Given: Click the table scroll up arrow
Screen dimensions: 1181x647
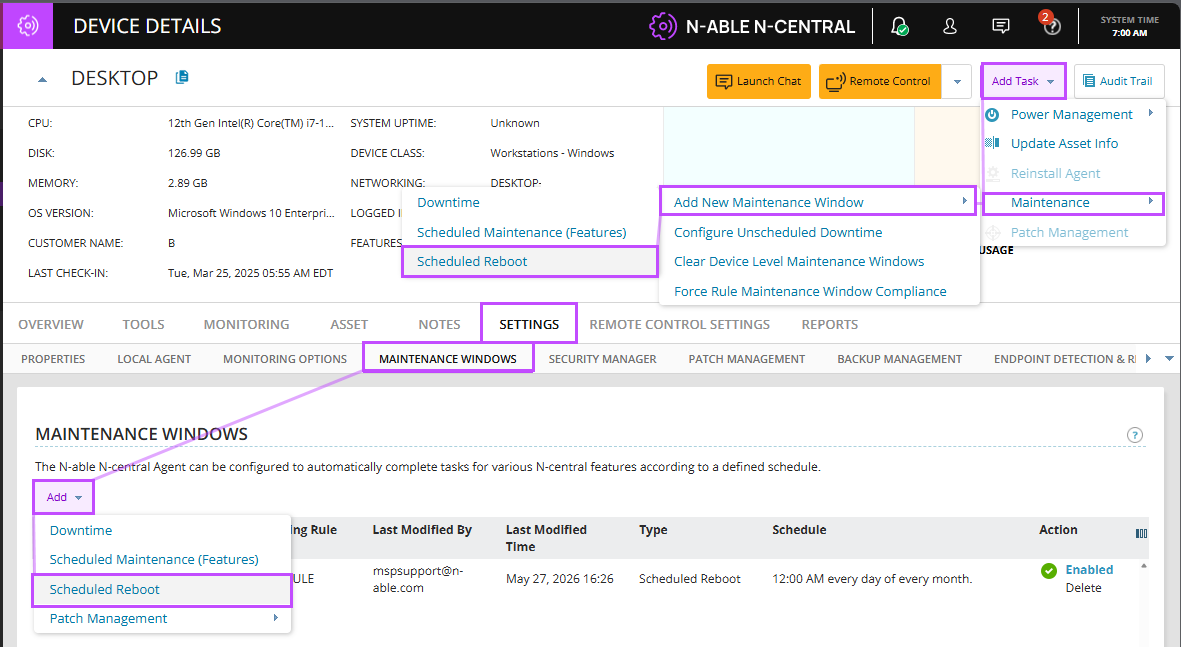Looking at the screenshot, I should pos(1144,566).
